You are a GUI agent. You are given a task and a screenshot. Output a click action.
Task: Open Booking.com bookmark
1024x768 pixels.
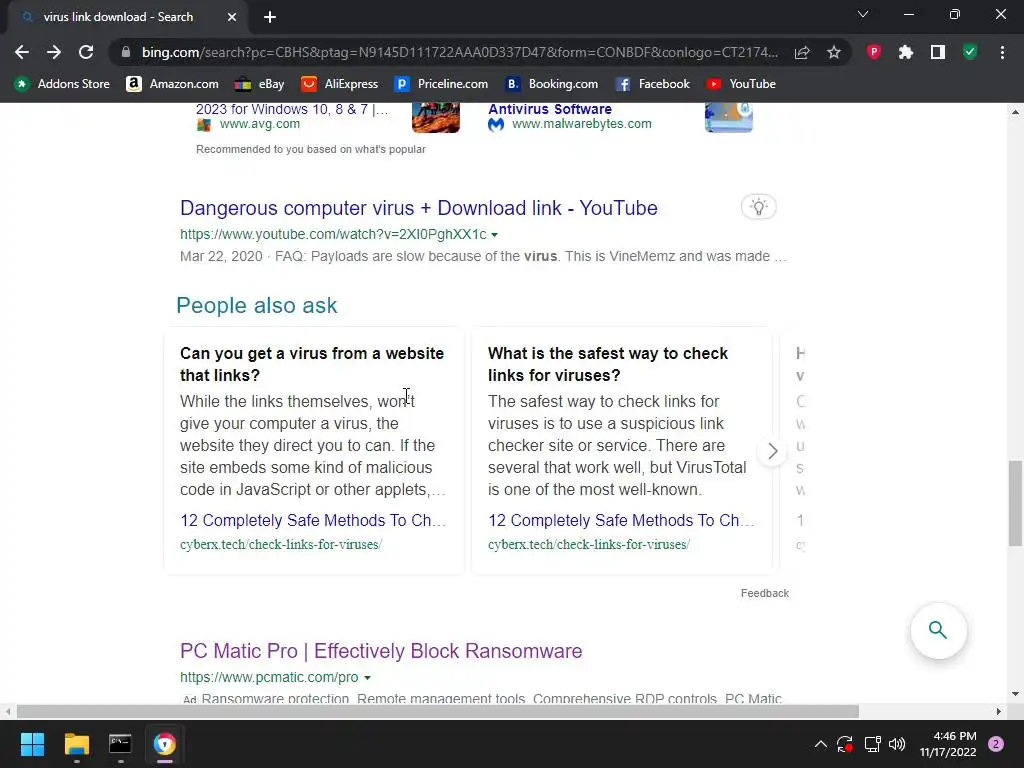click(x=552, y=84)
